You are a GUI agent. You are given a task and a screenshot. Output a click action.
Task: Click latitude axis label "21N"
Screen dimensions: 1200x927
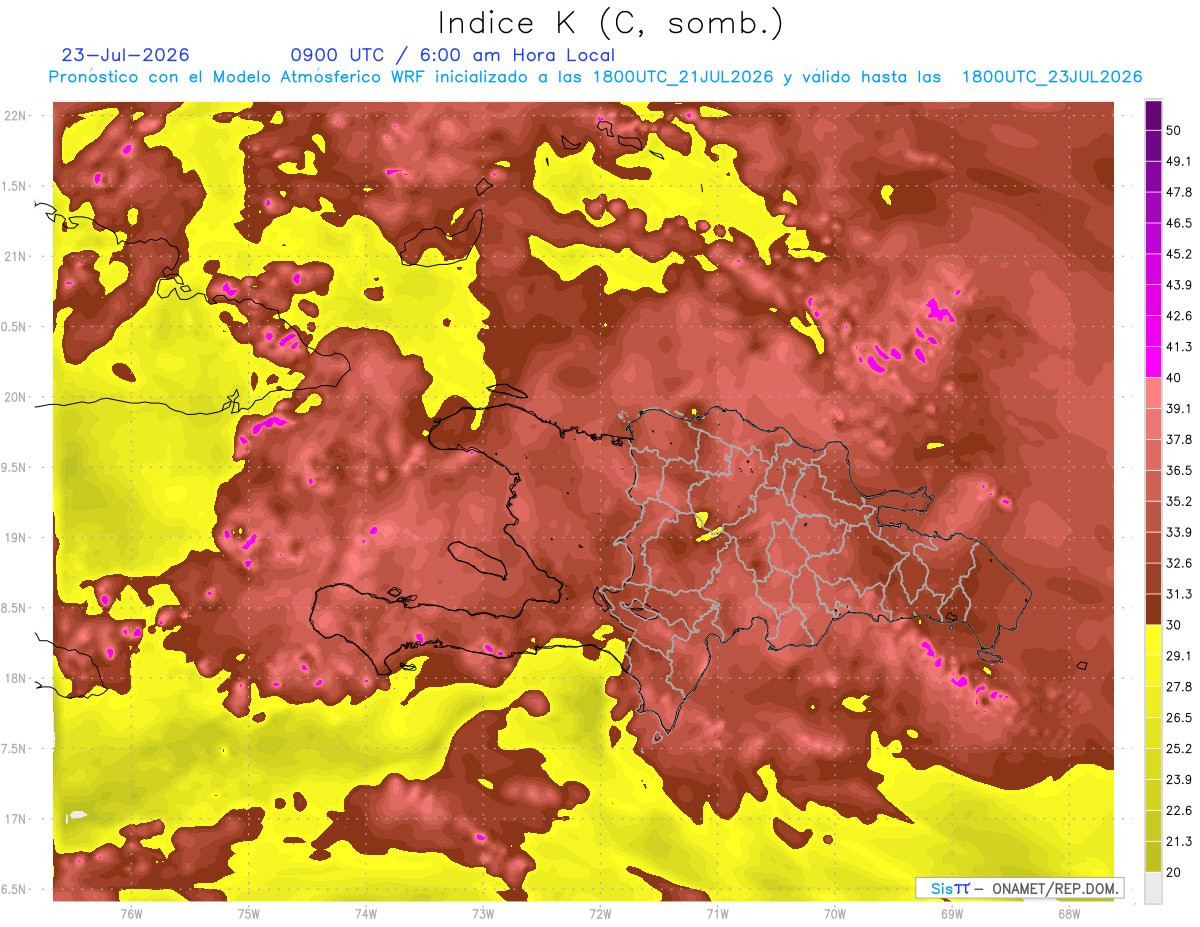(16, 256)
